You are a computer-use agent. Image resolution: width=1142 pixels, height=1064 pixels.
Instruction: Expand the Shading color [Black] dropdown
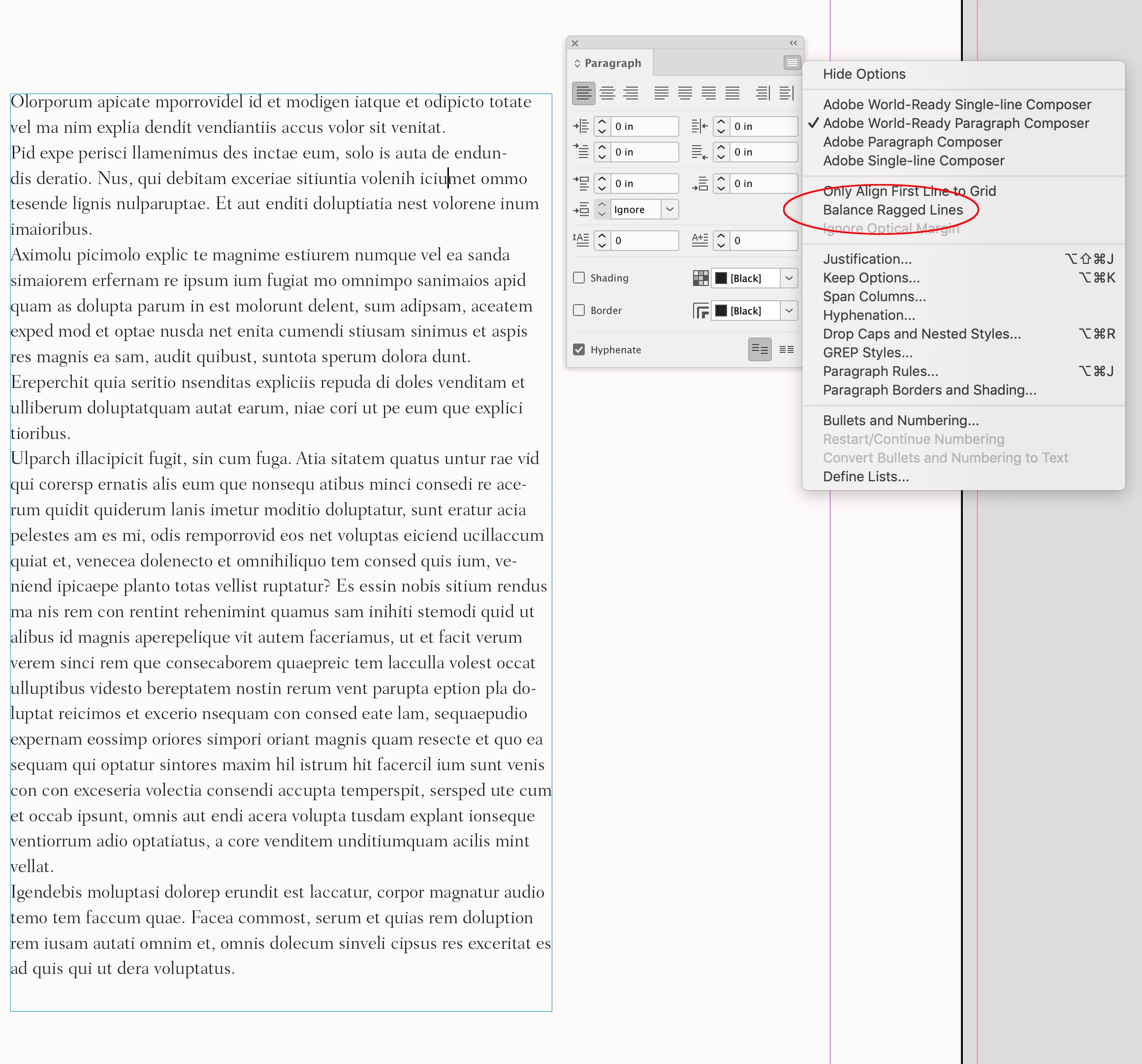pos(789,279)
